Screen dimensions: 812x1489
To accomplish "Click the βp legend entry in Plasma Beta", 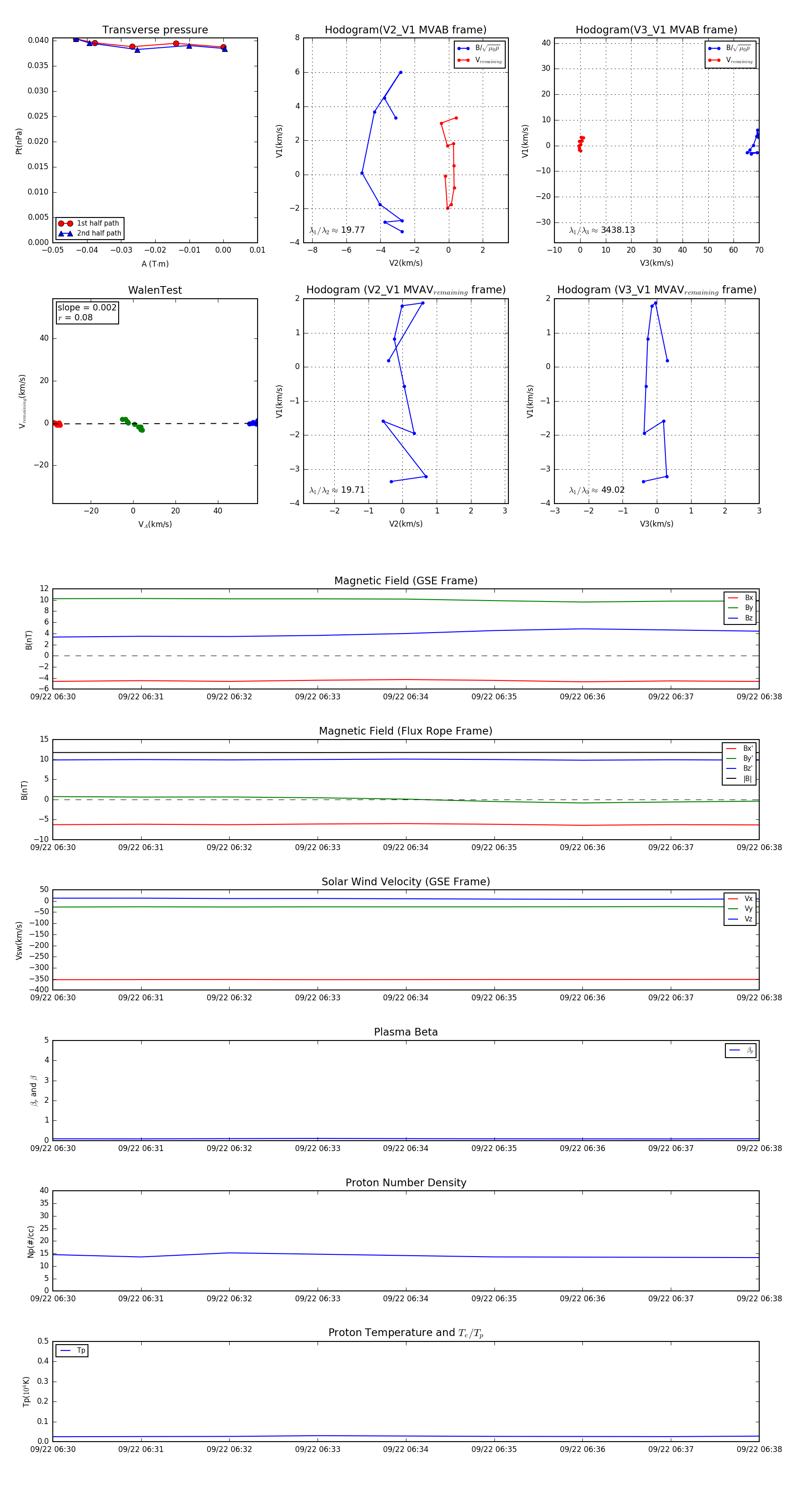I will pos(741,1050).
